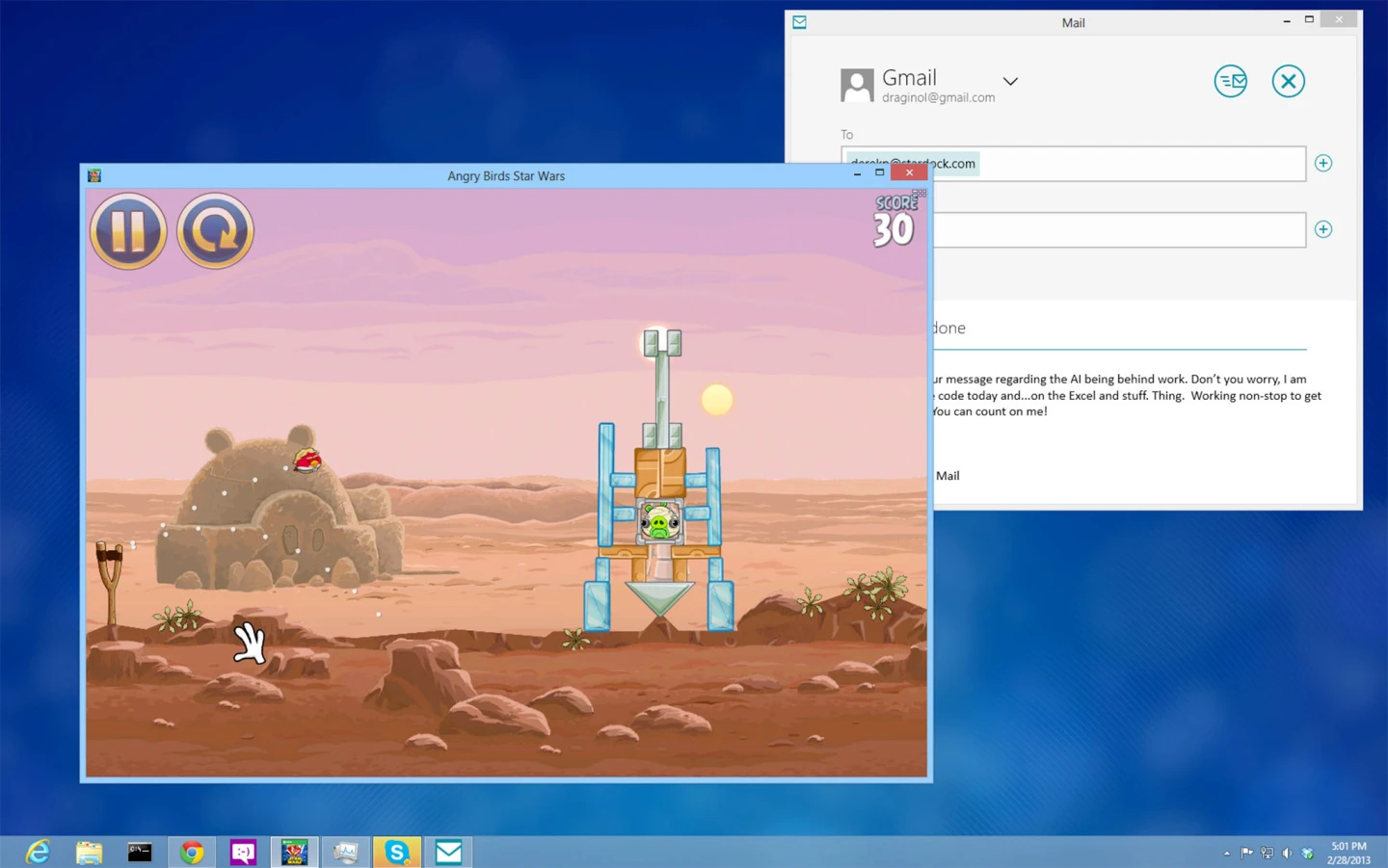Open the volume control in tray
This screenshot has height=868, width=1388.
[x=1287, y=853]
